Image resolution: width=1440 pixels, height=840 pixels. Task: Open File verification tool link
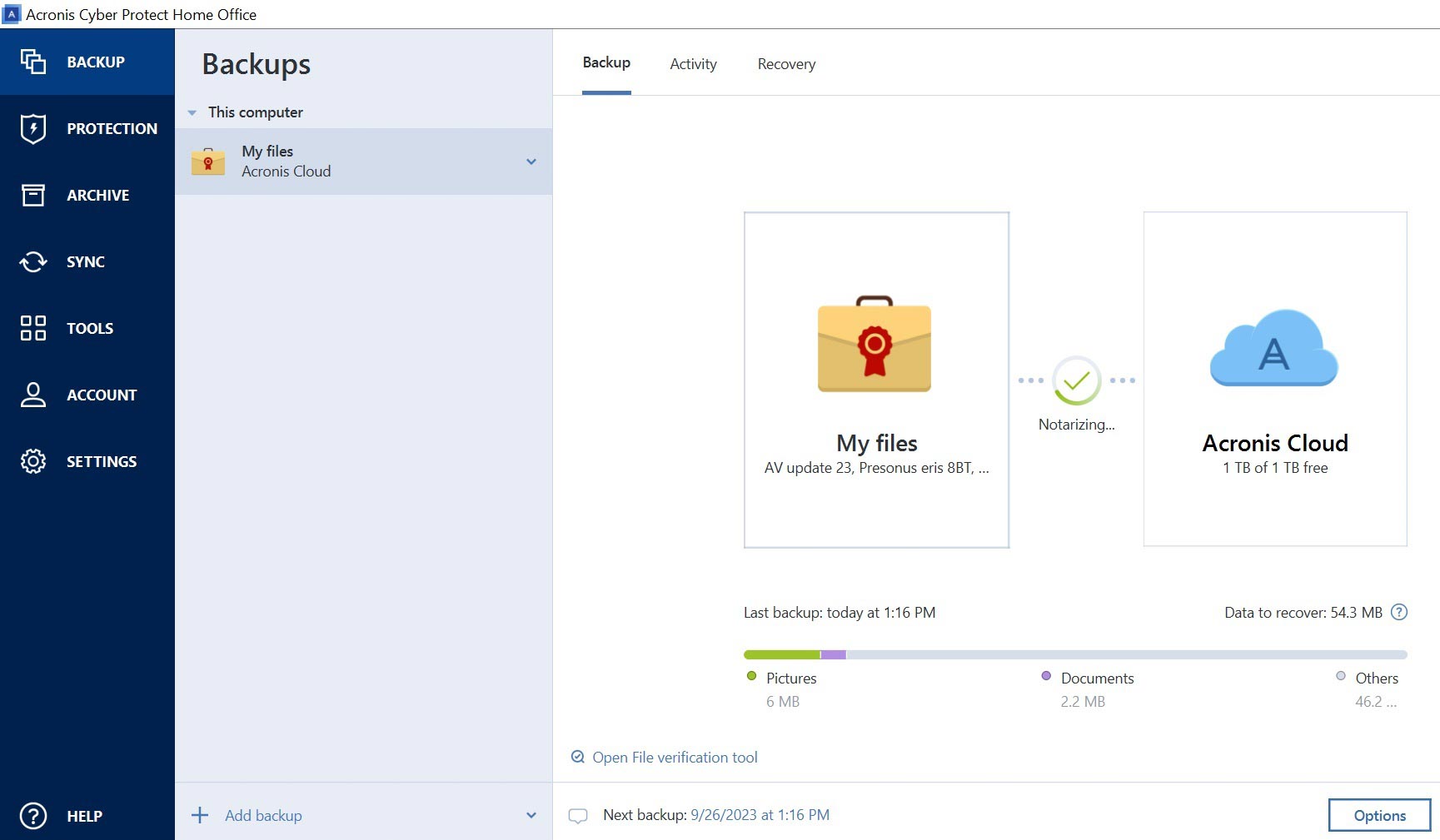675,758
